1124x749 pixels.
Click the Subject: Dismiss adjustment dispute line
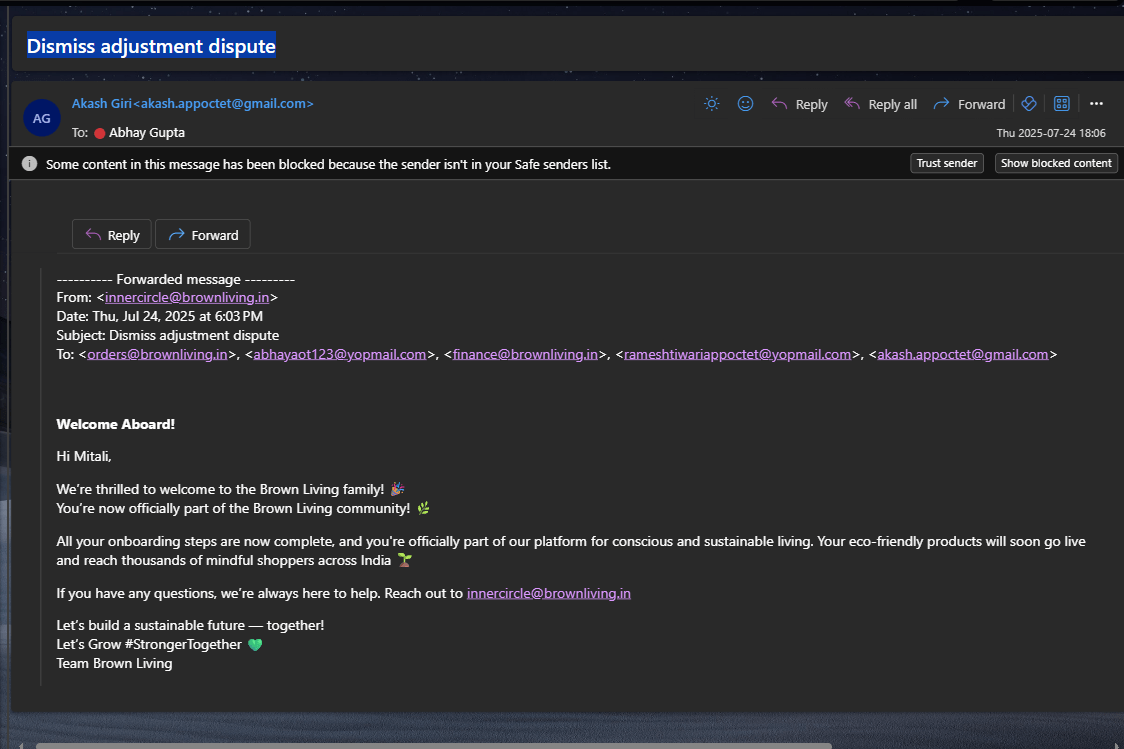tap(168, 335)
